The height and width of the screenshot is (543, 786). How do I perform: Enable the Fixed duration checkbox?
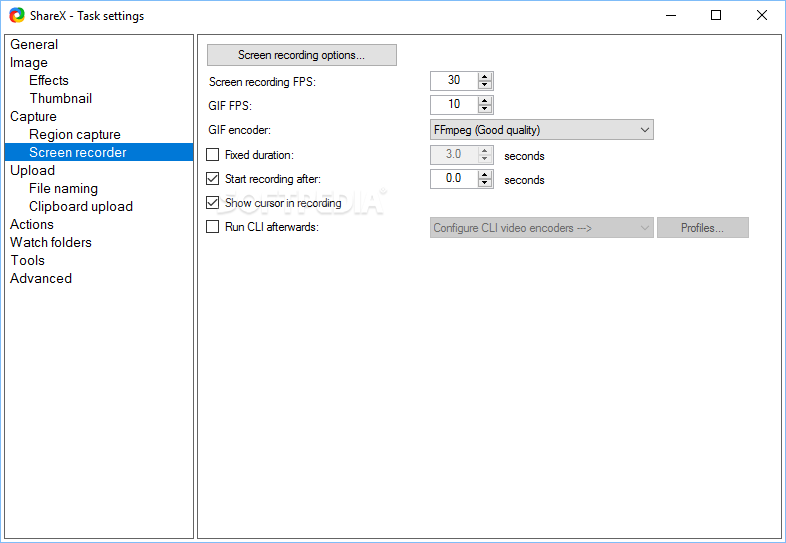point(213,154)
